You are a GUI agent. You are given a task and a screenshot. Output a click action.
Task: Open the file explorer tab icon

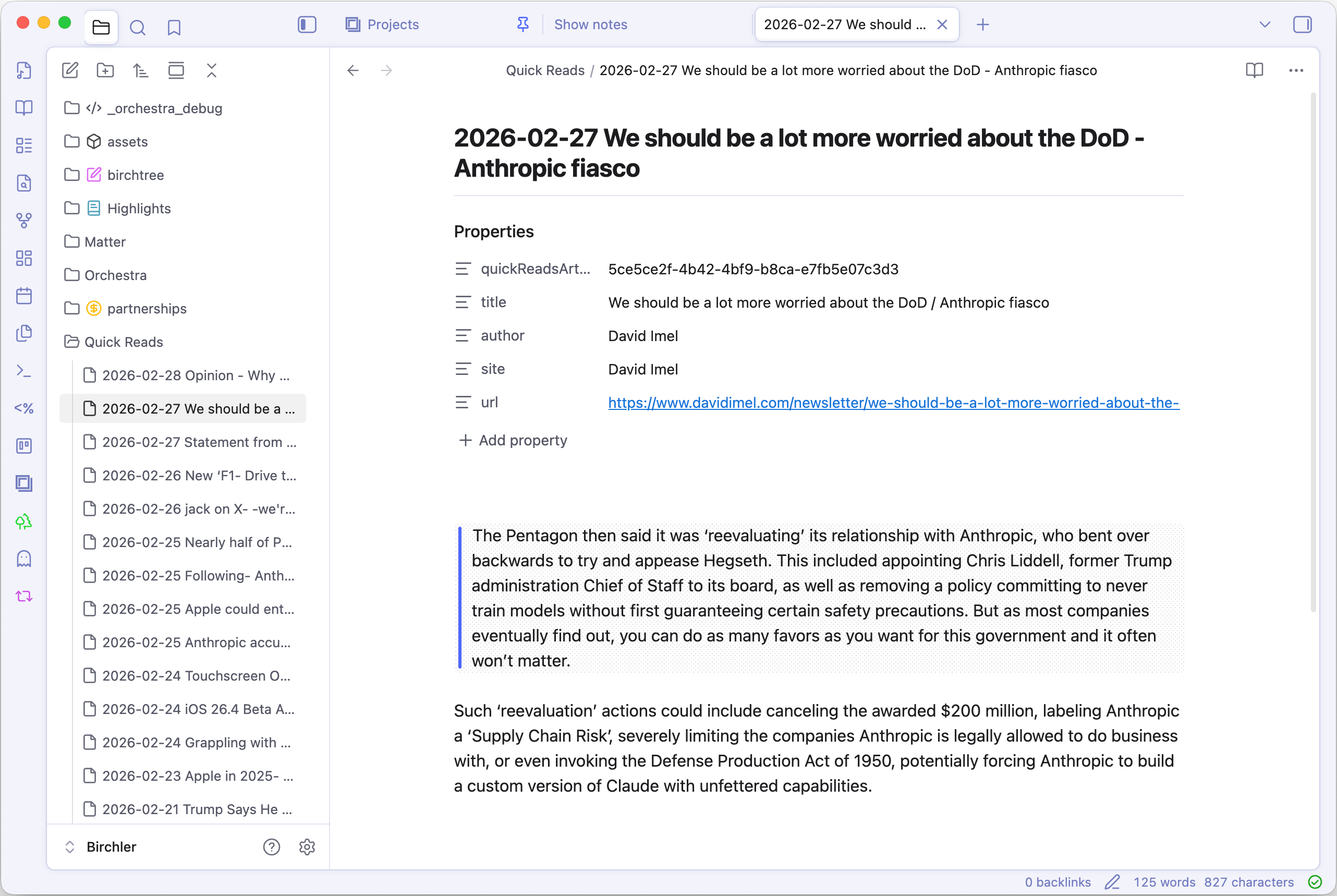coord(101,27)
